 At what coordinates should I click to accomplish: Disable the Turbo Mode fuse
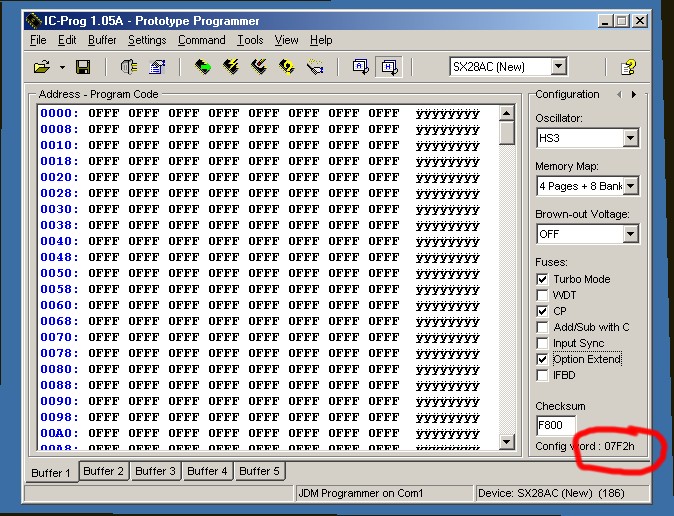coord(542,279)
